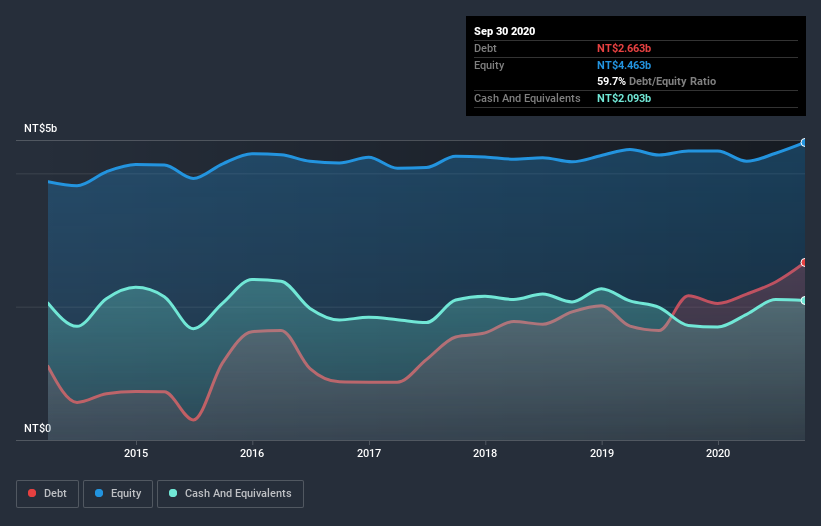821x526 pixels.
Task: Click the Sep 30 2020 tooltip date
Action: pos(504,31)
